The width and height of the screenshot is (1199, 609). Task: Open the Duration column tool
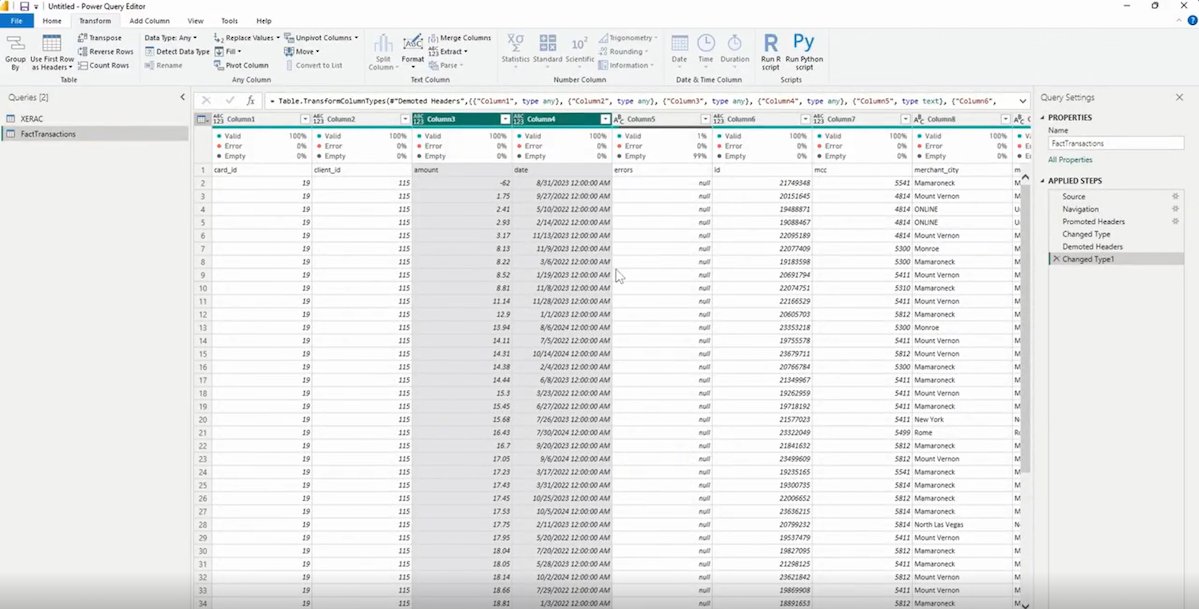735,50
